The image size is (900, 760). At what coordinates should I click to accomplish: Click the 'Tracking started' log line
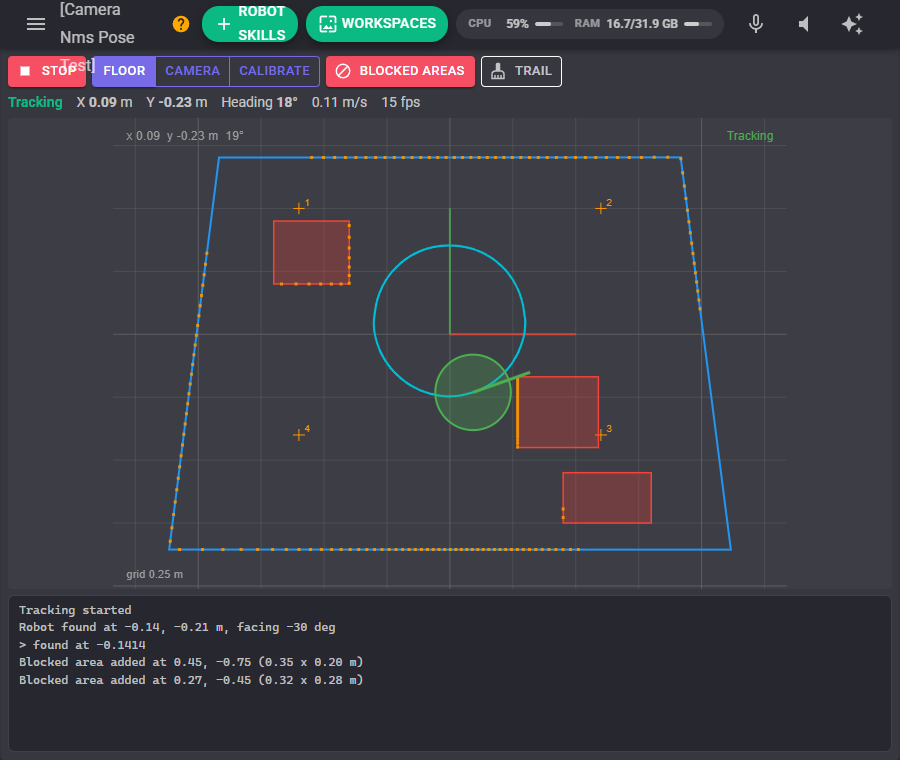point(75,610)
